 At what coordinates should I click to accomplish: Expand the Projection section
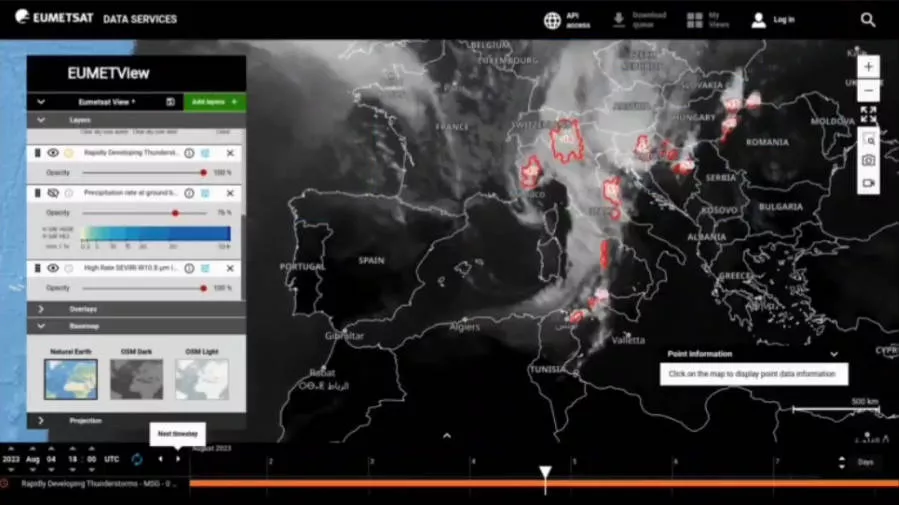41,421
